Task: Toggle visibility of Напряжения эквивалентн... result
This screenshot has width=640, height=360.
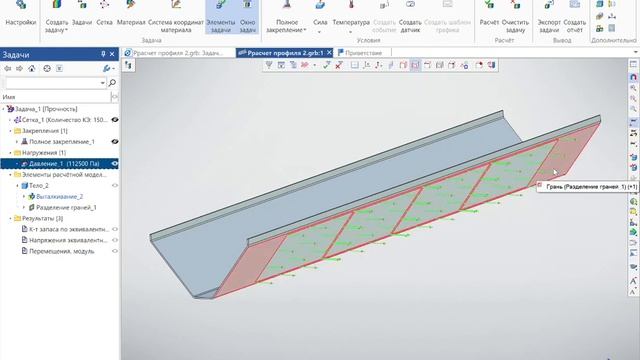Action: tap(115, 240)
